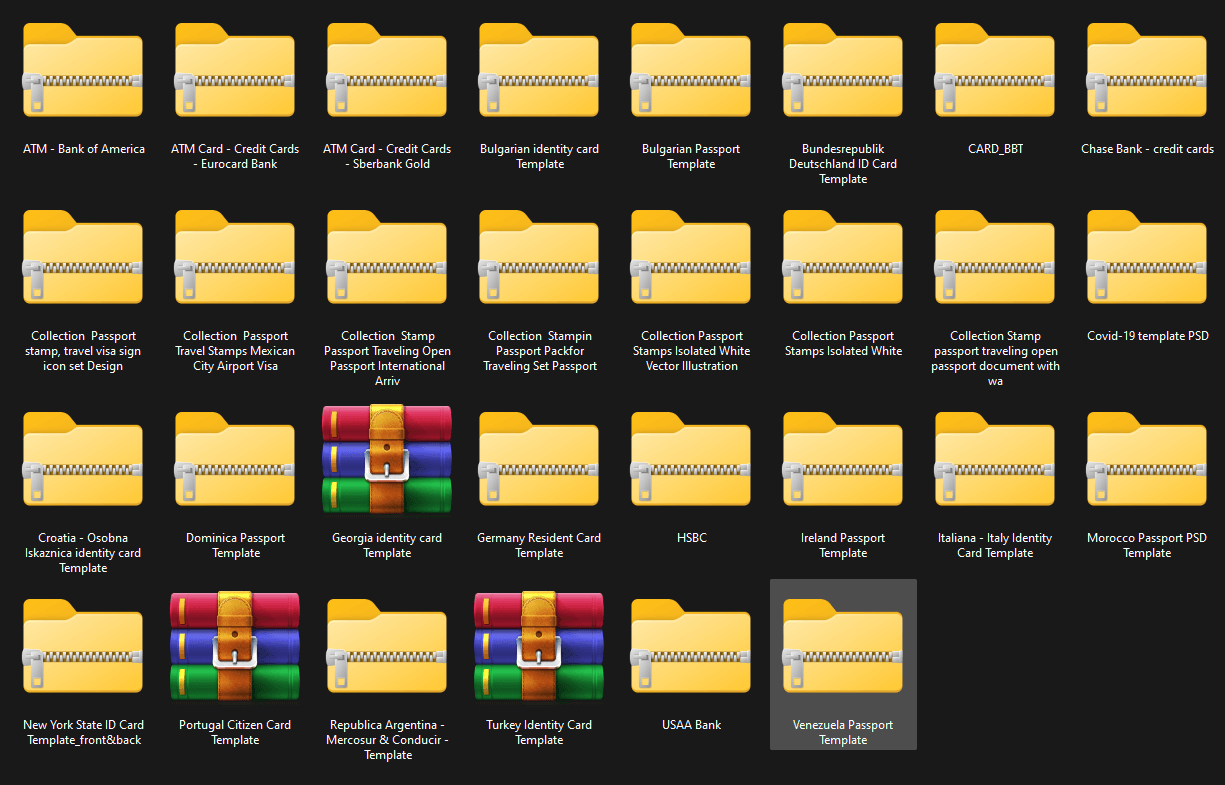Select Covid-19 template PSD zip icon
Screen dimensions: 1225x785
[x=1147, y=257]
